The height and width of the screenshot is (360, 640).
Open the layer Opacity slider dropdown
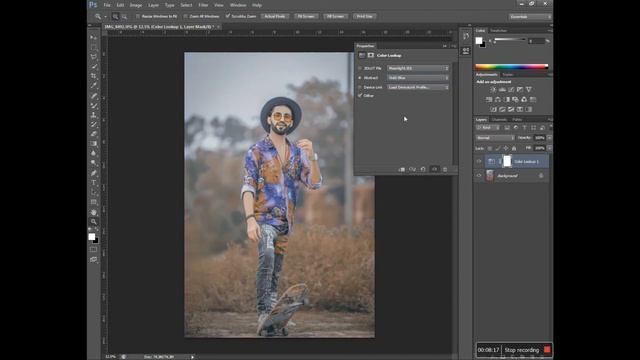tap(549, 138)
